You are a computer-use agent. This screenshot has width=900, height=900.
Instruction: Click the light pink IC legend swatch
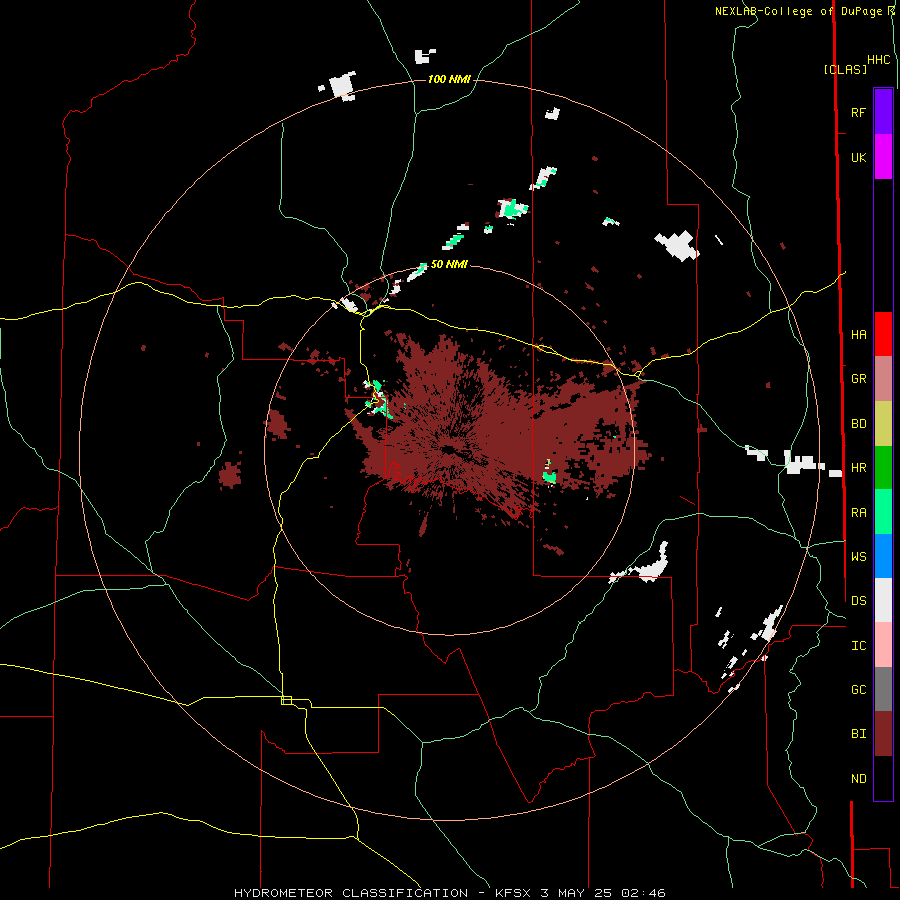(883, 645)
